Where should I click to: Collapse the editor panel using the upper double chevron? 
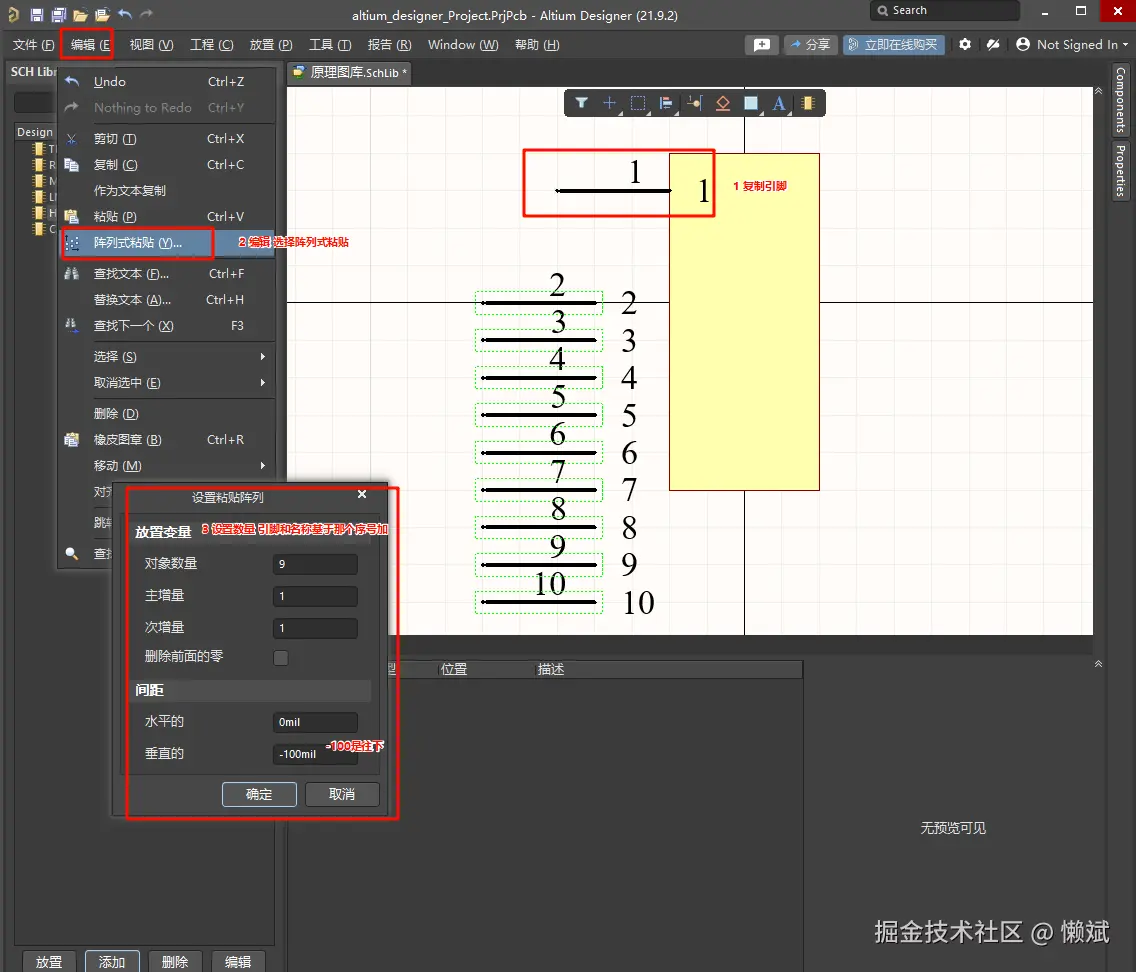point(1098,91)
